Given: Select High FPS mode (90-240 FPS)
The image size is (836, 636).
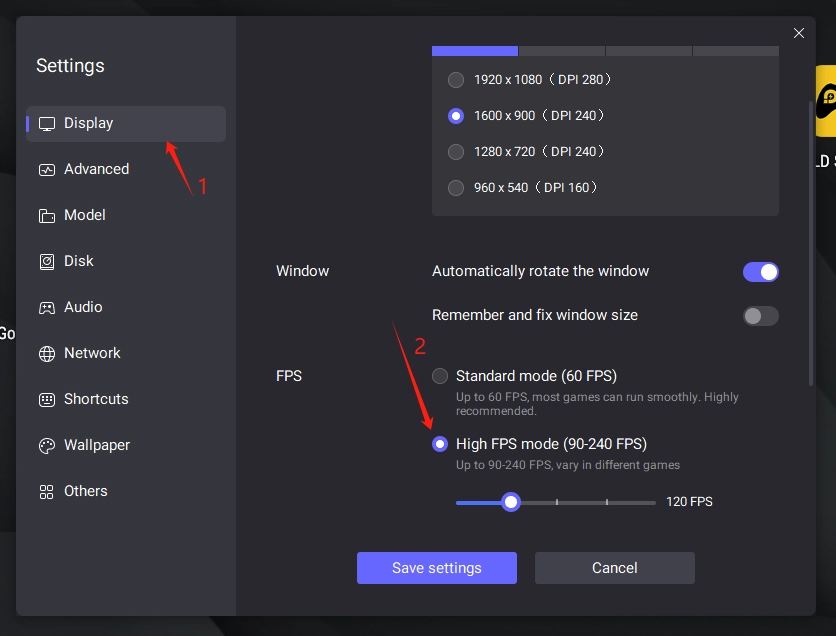Looking at the screenshot, I should point(440,443).
